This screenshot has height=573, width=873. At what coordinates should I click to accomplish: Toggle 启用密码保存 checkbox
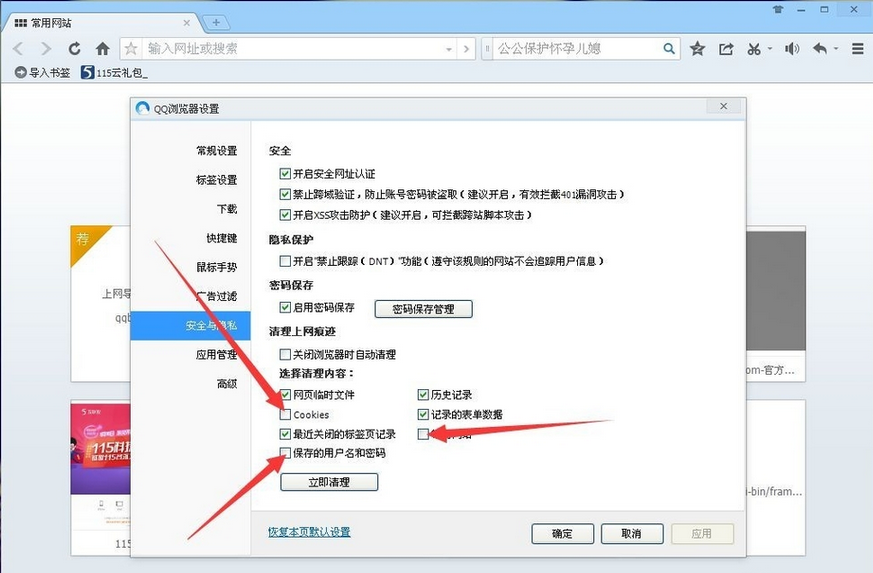[x=286, y=308]
